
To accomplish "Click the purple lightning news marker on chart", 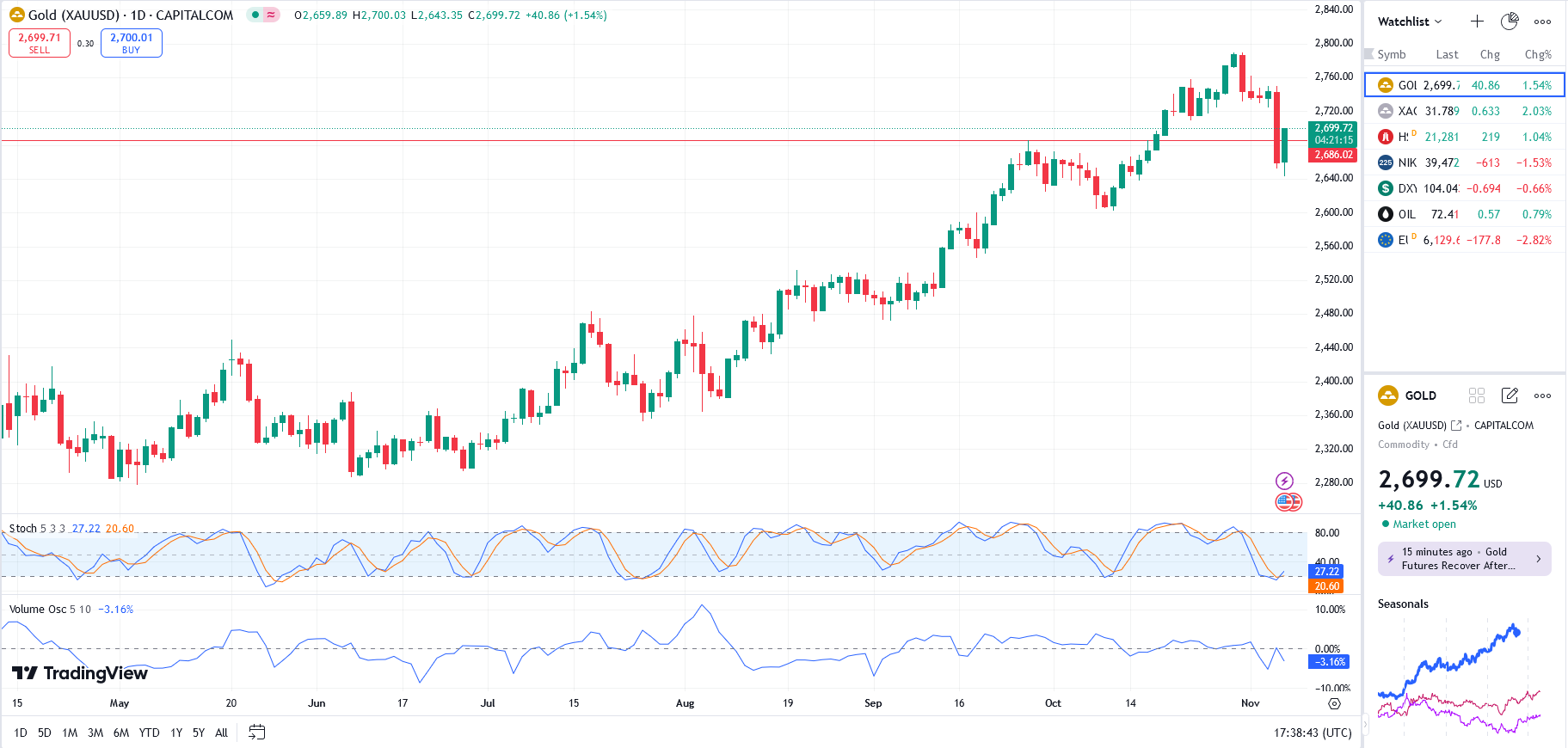I will click(1284, 481).
